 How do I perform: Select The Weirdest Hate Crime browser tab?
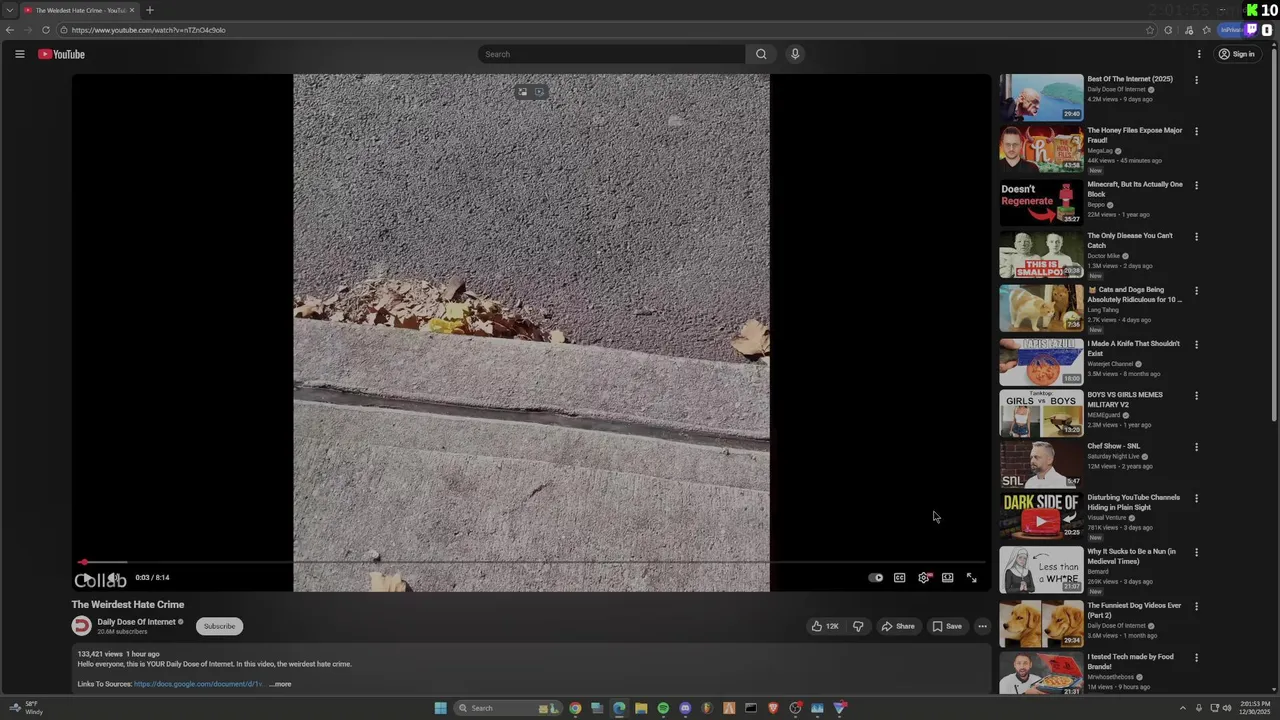click(x=79, y=10)
